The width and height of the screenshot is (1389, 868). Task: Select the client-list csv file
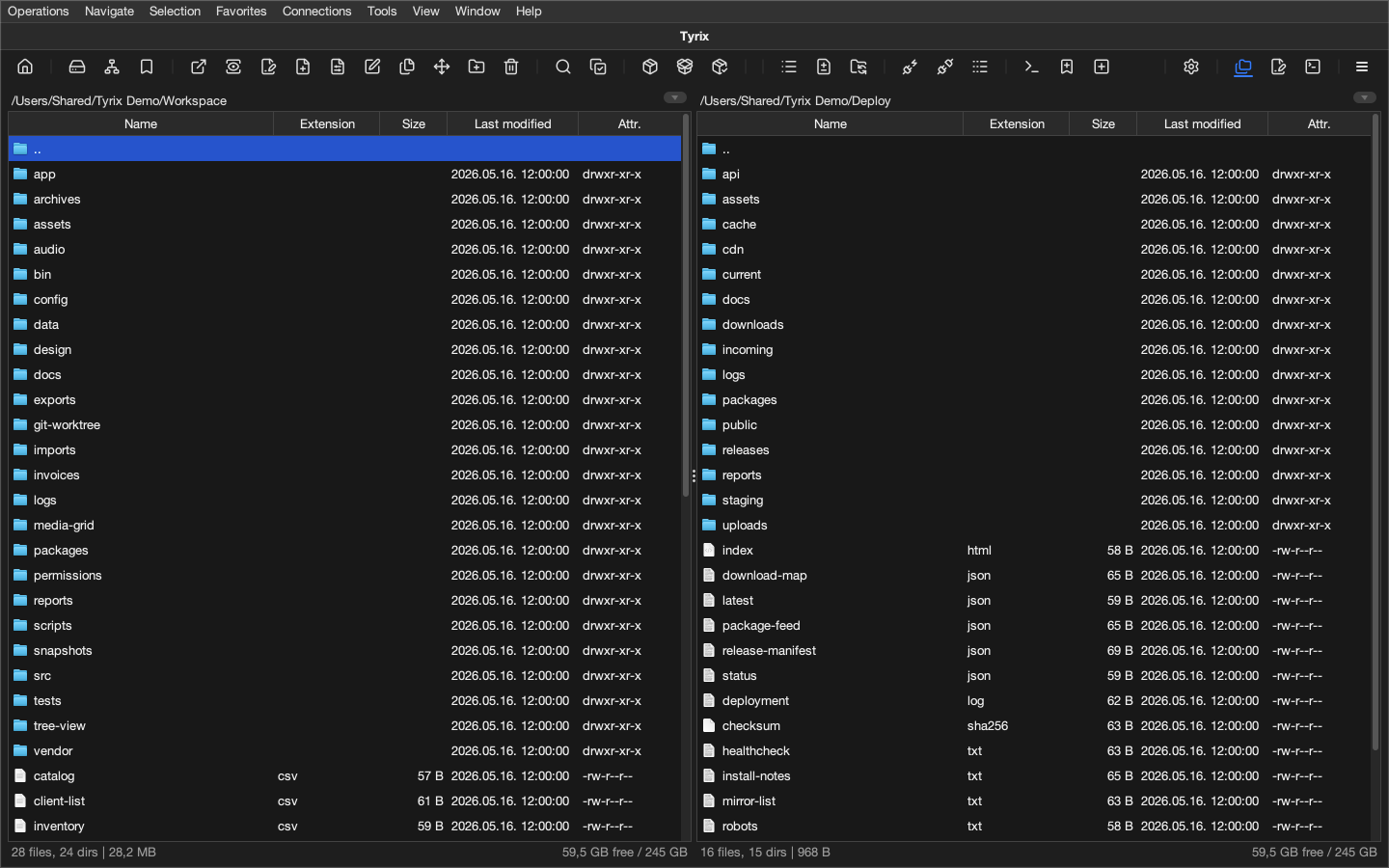(344, 800)
